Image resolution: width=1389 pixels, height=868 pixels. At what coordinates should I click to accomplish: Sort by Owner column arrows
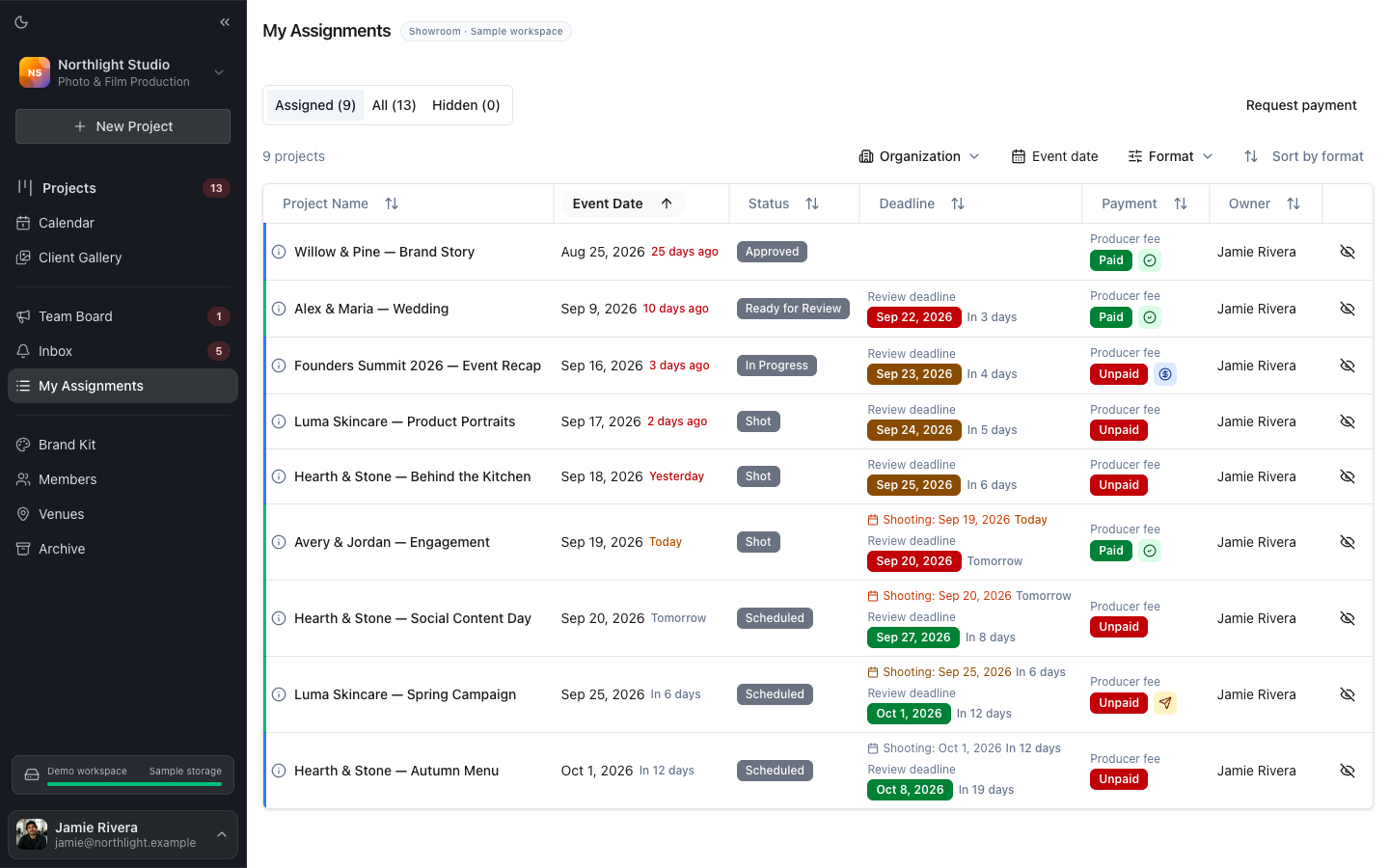1294,203
